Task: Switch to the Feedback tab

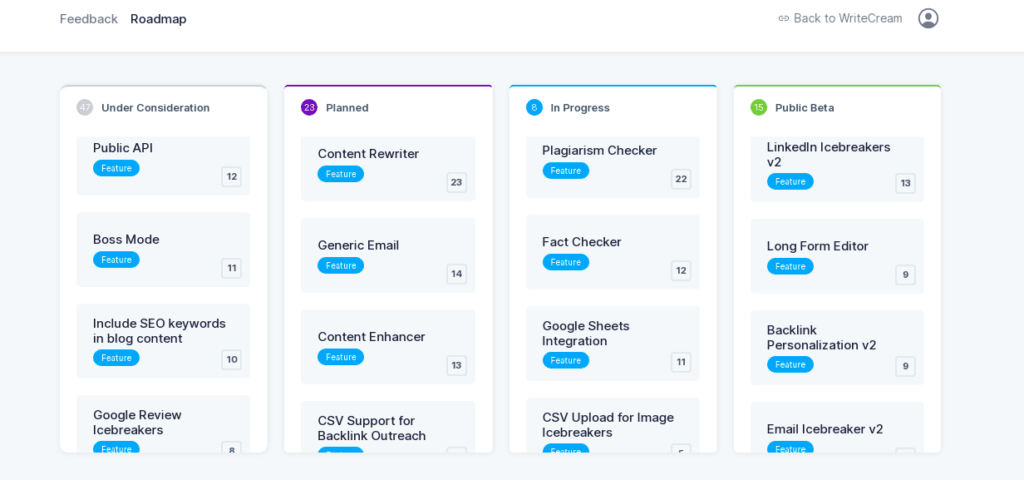Action: tap(89, 19)
